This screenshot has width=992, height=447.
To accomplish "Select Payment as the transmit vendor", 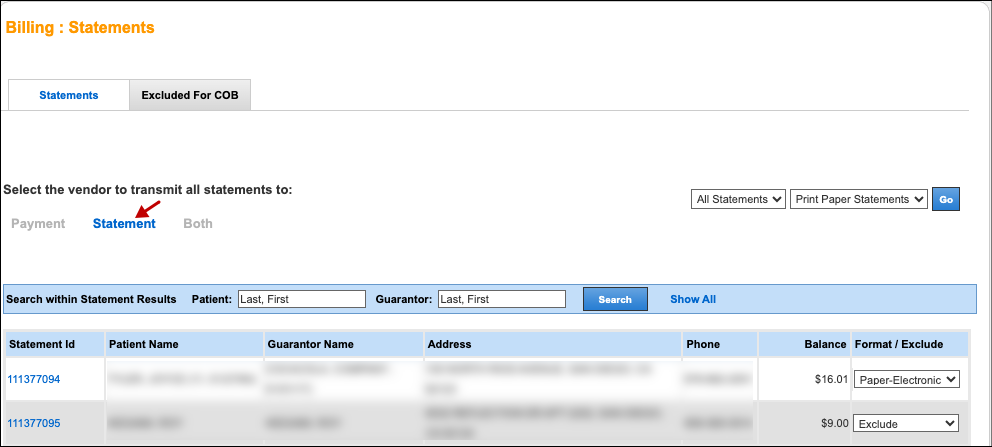I will coord(38,224).
